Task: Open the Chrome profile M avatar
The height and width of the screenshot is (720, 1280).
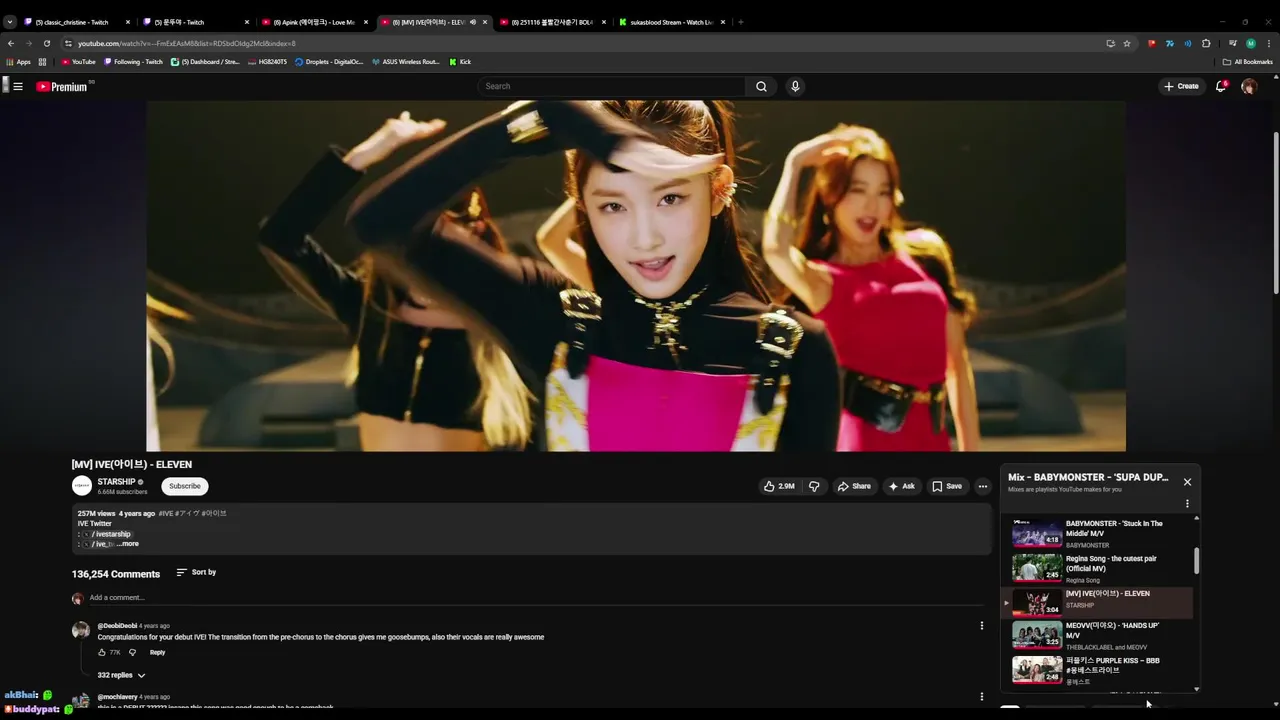Action: [x=1250, y=43]
